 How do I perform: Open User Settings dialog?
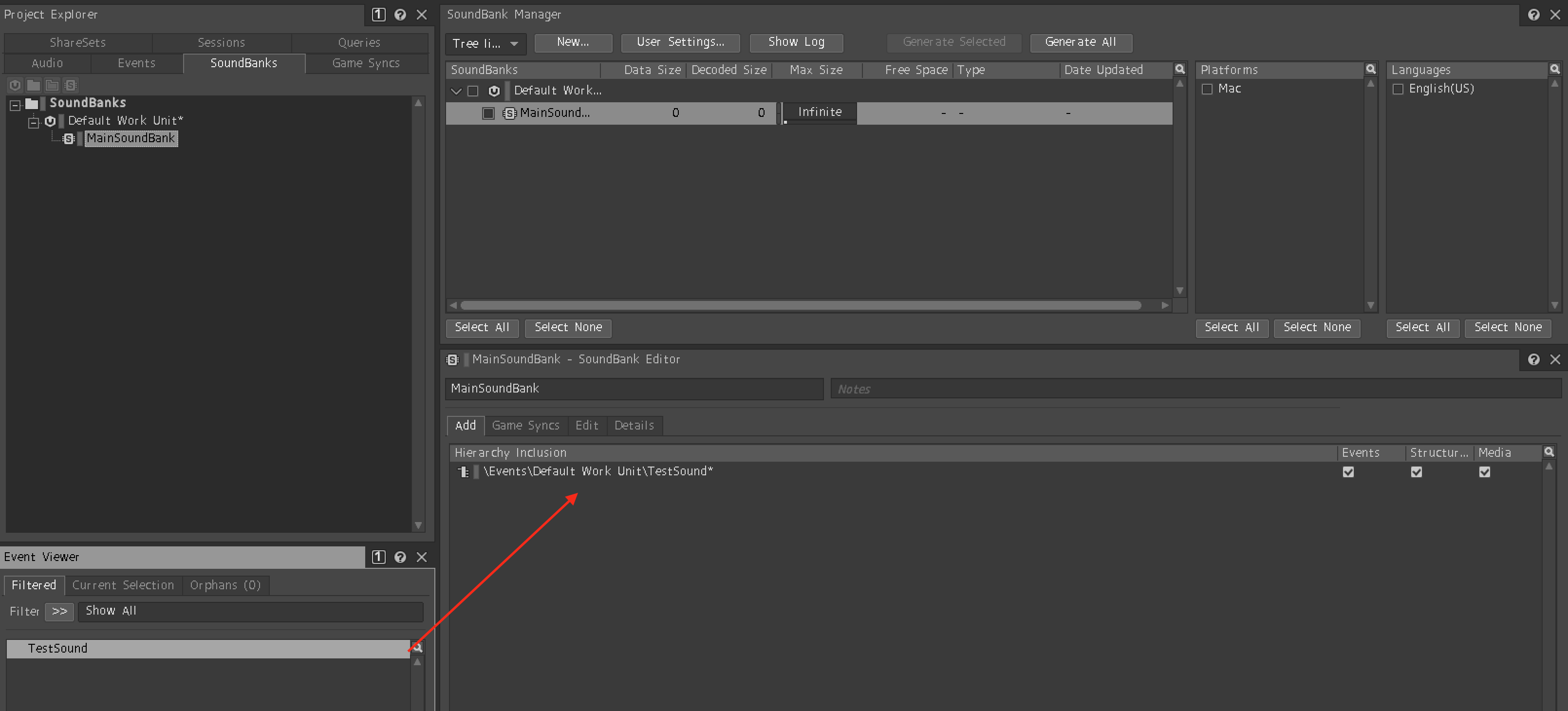pos(680,42)
